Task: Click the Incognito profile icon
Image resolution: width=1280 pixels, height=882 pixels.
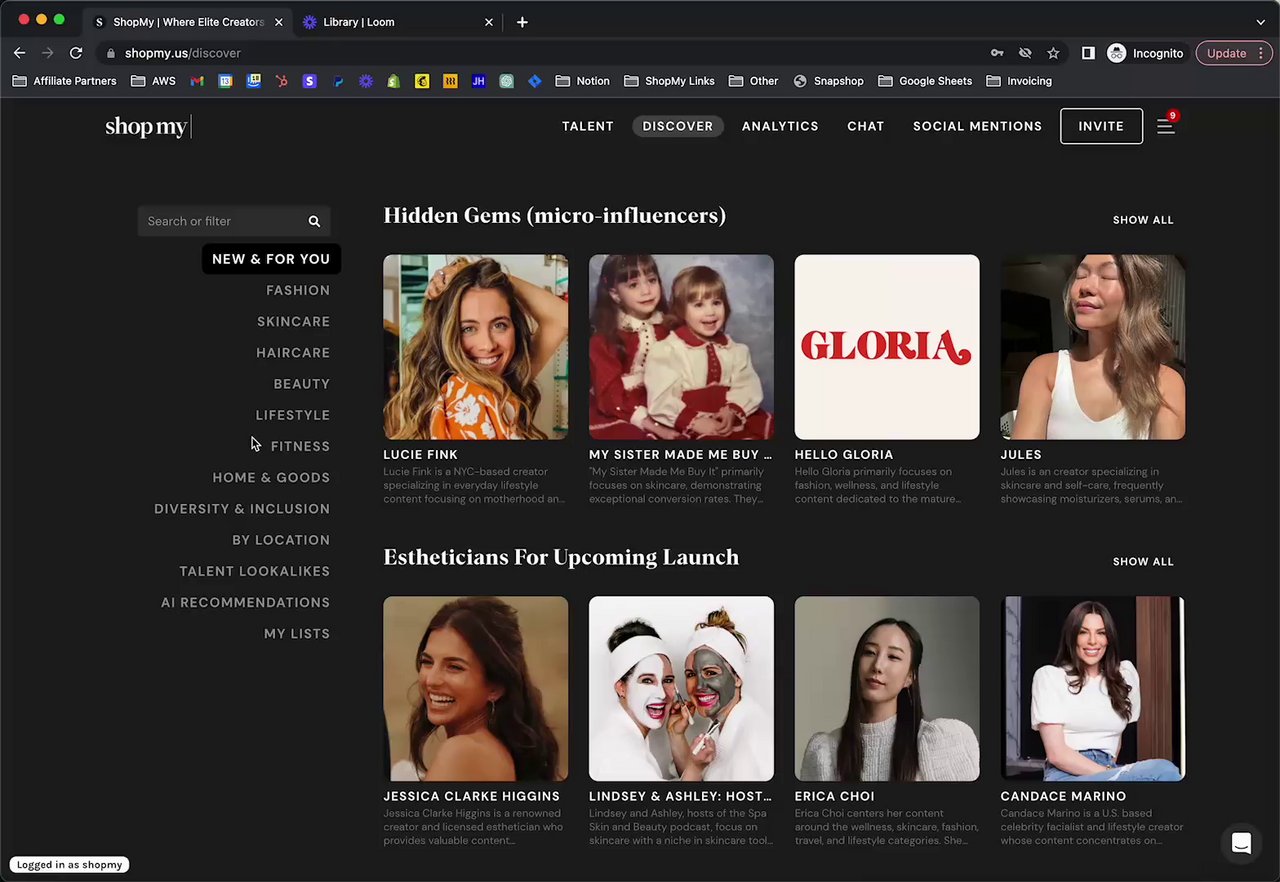Action: [1117, 53]
